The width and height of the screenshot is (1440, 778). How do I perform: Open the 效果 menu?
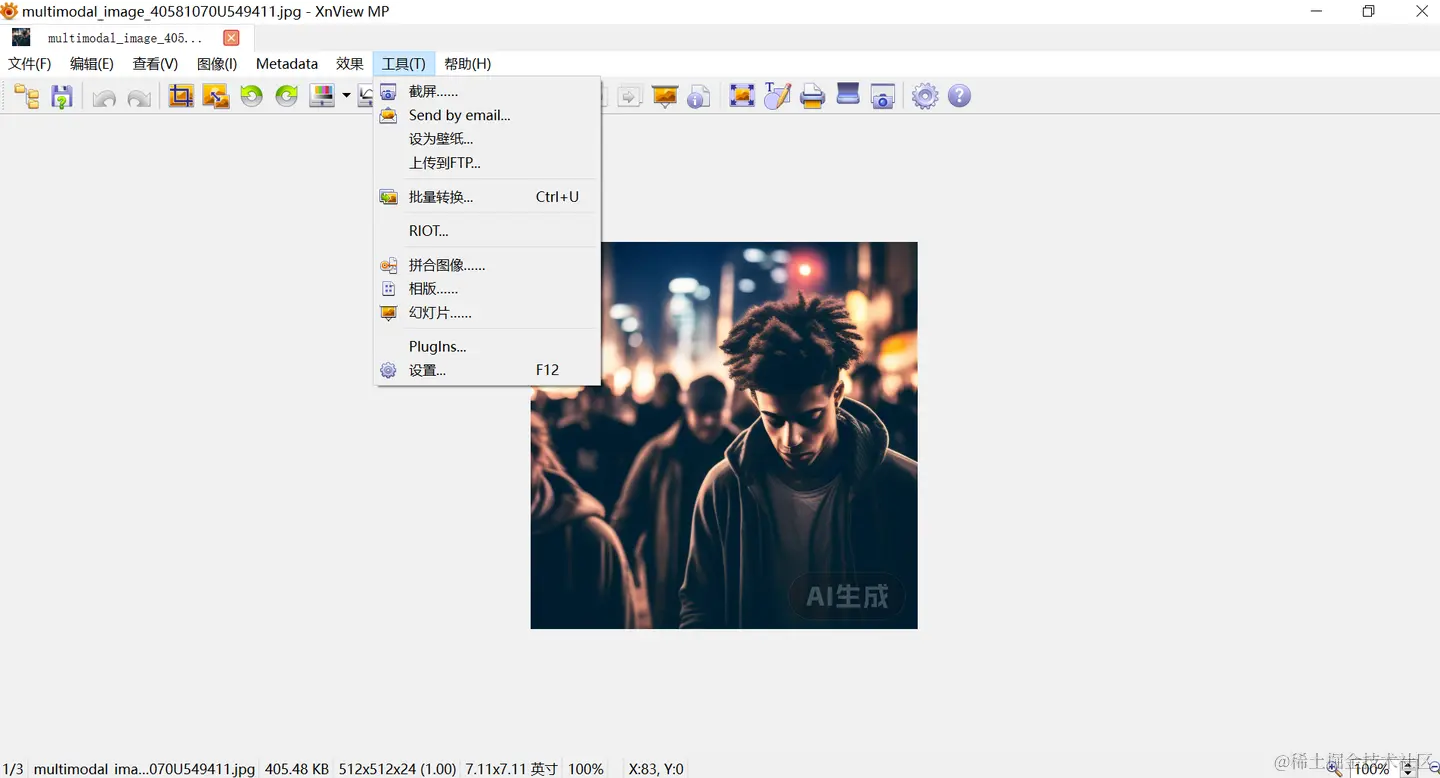pyautogui.click(x=350, y=64)
